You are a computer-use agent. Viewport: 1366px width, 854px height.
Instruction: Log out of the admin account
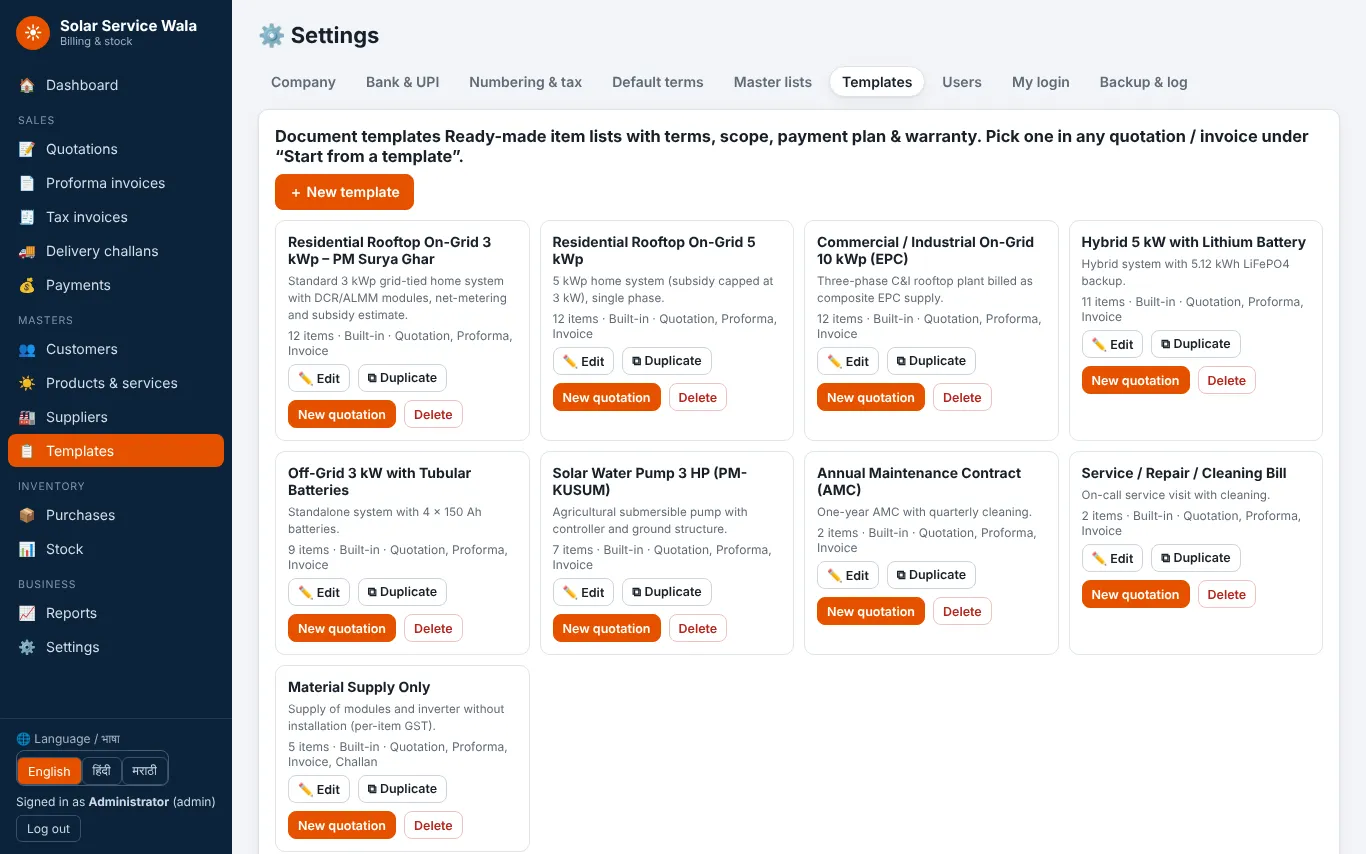click(48, 829)
